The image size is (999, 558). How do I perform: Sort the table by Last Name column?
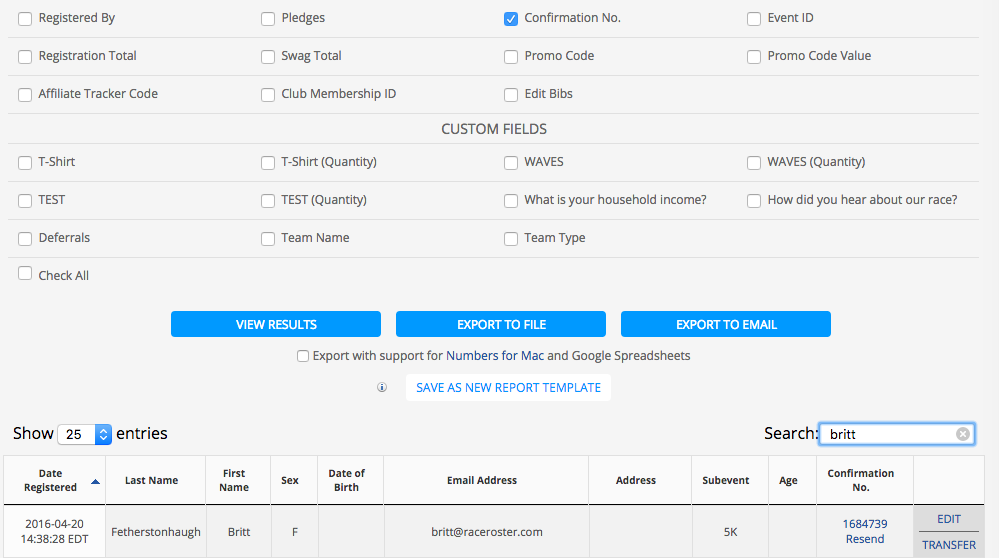[151, 480]
